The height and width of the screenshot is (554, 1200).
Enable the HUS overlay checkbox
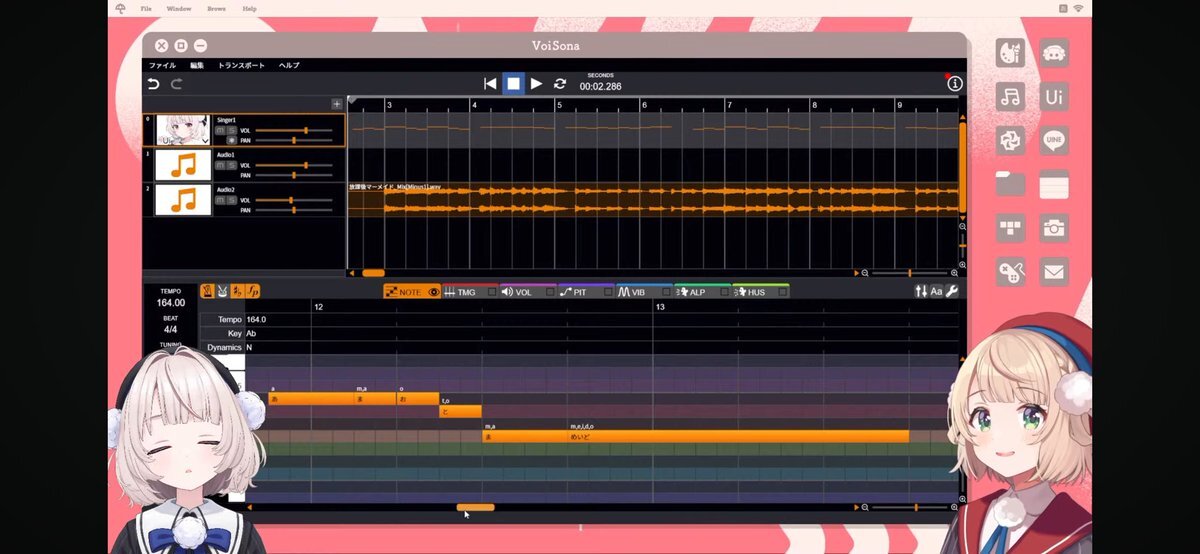[x=781, y=292]
